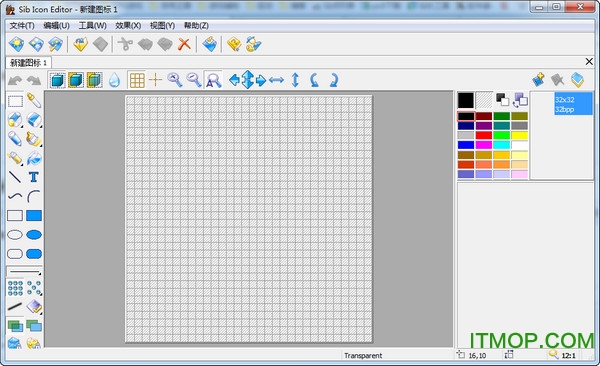The image size is (600, 366).
Task: Select the rectangular selection tool
Action: (x=15, y=101)
